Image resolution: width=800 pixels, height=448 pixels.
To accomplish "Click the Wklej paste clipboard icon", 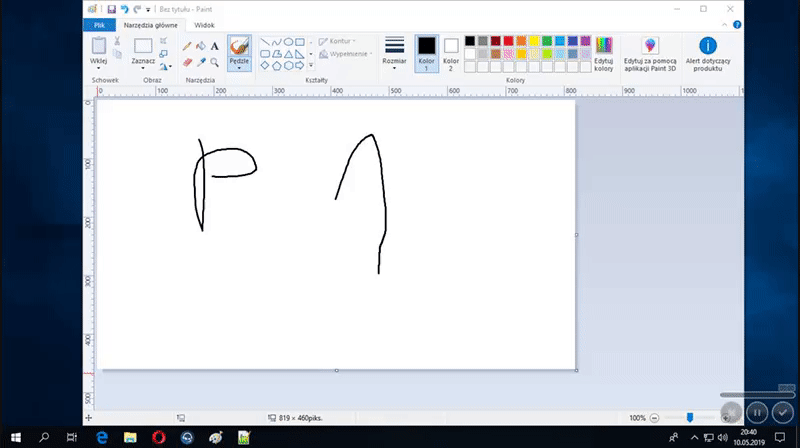I will pos(98,46).
